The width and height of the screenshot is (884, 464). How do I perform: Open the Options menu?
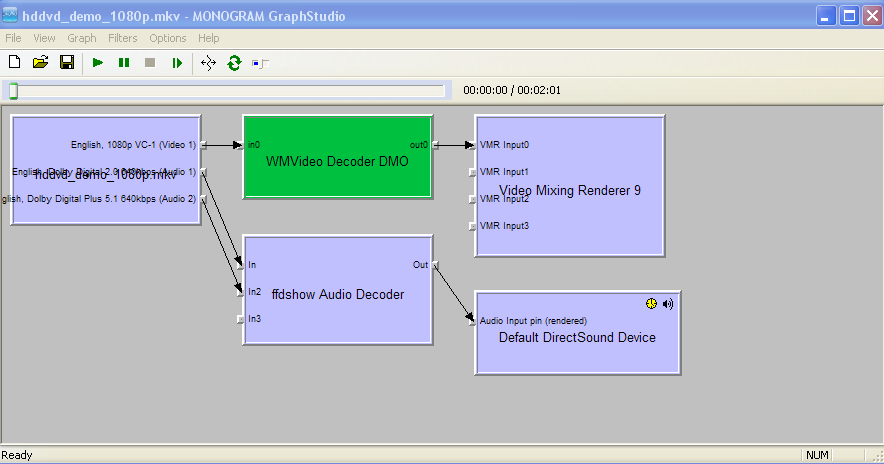167,38
